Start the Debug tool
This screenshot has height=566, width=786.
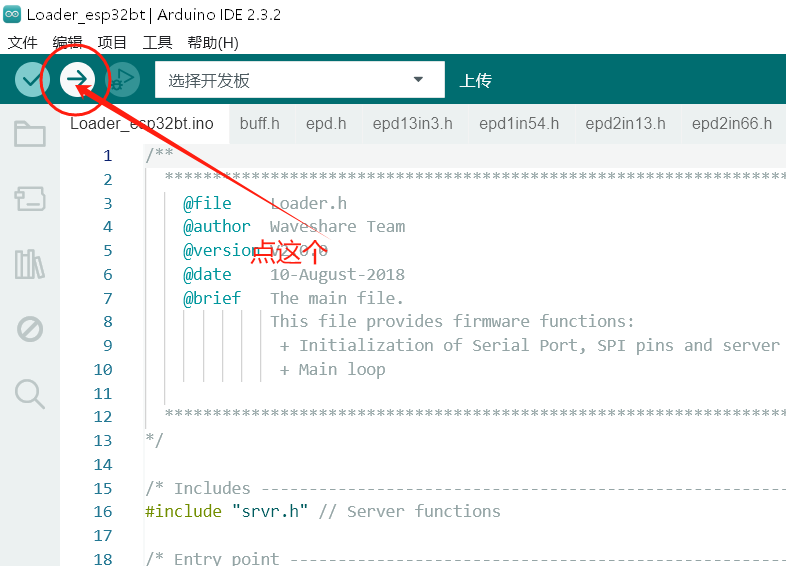122,79
